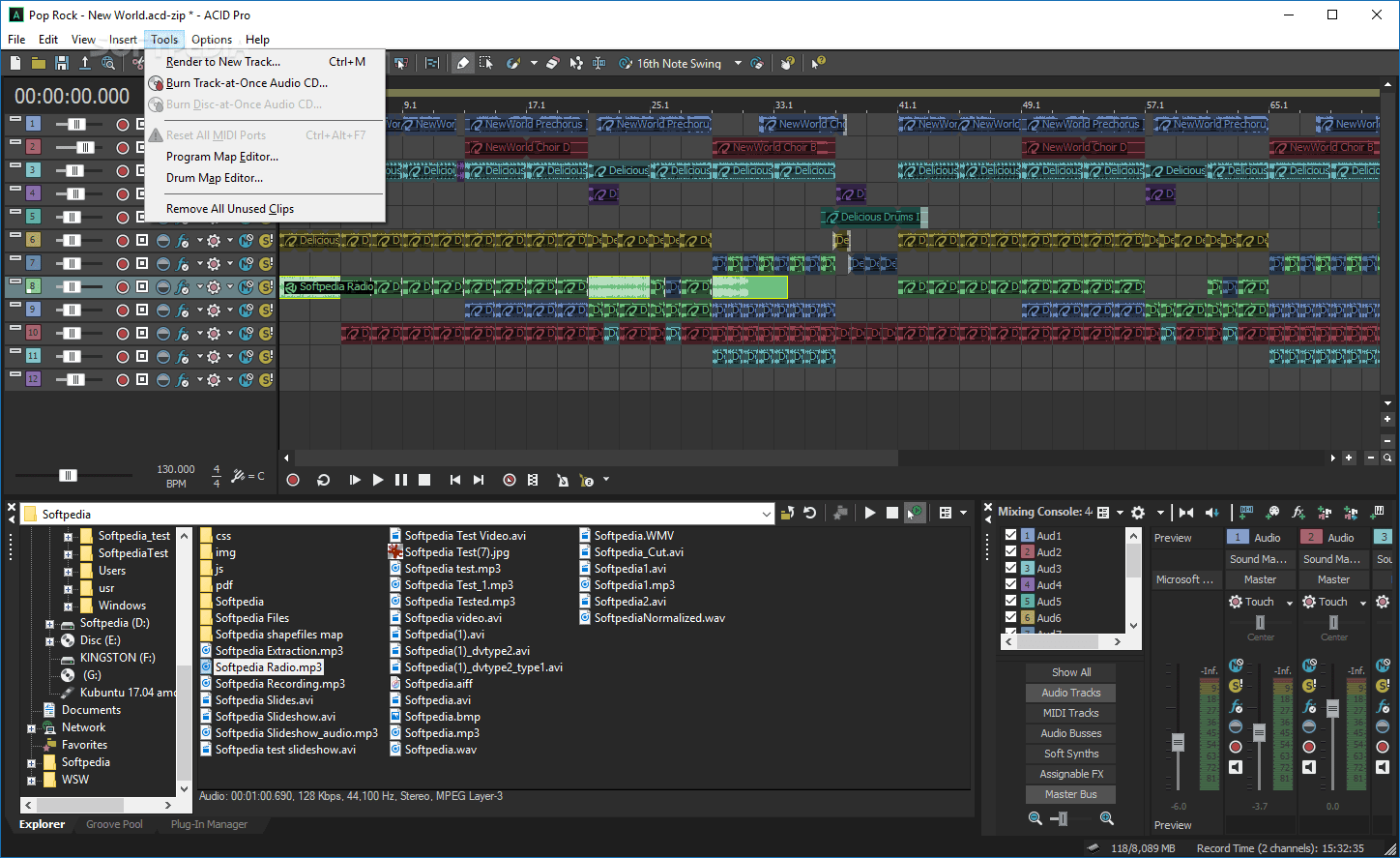Open Touch automation dropdown on channel 2
This screenshot has height=858, width=1400.
pos(1363,603)
